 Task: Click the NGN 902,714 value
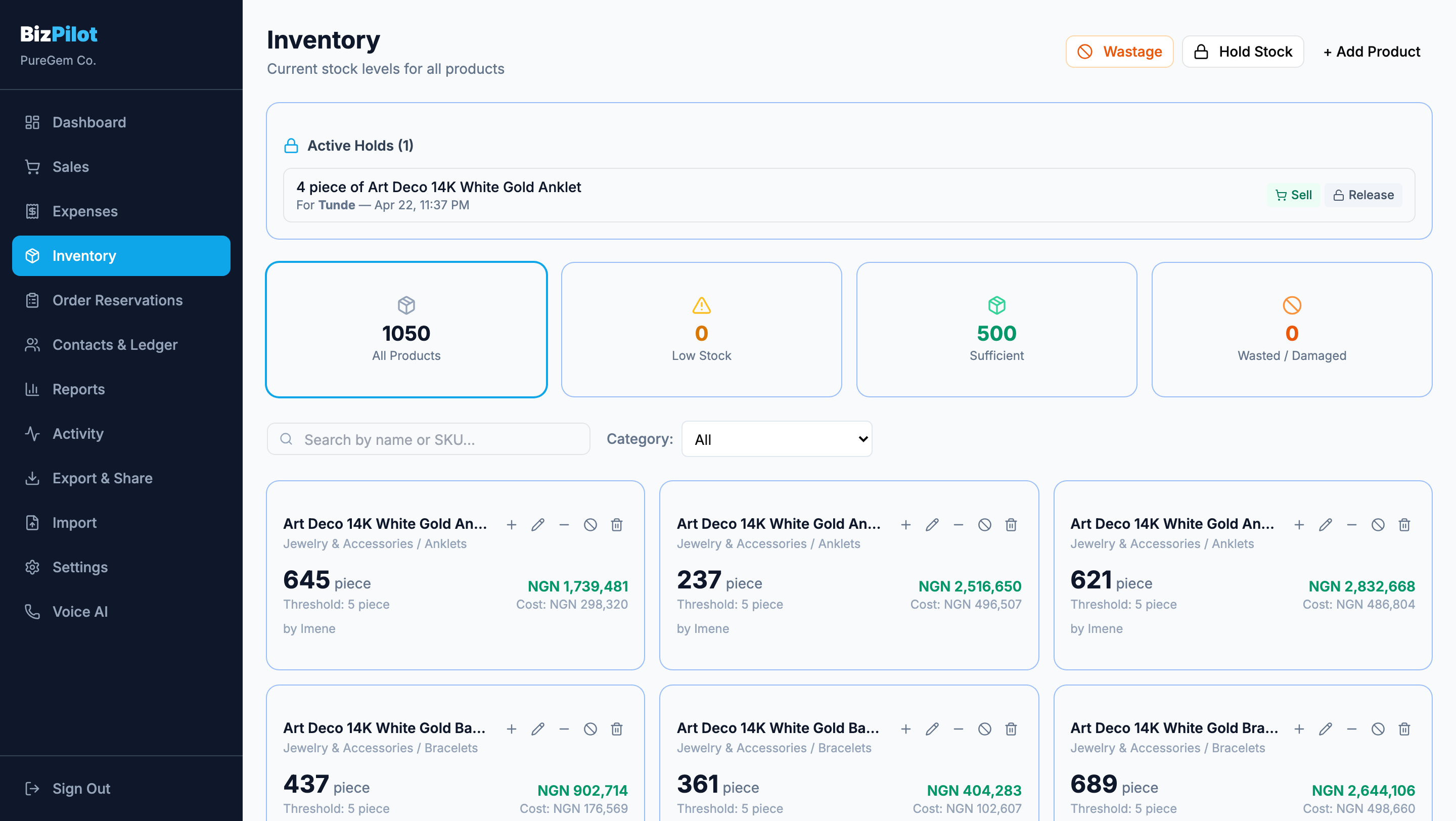(582, 790)
